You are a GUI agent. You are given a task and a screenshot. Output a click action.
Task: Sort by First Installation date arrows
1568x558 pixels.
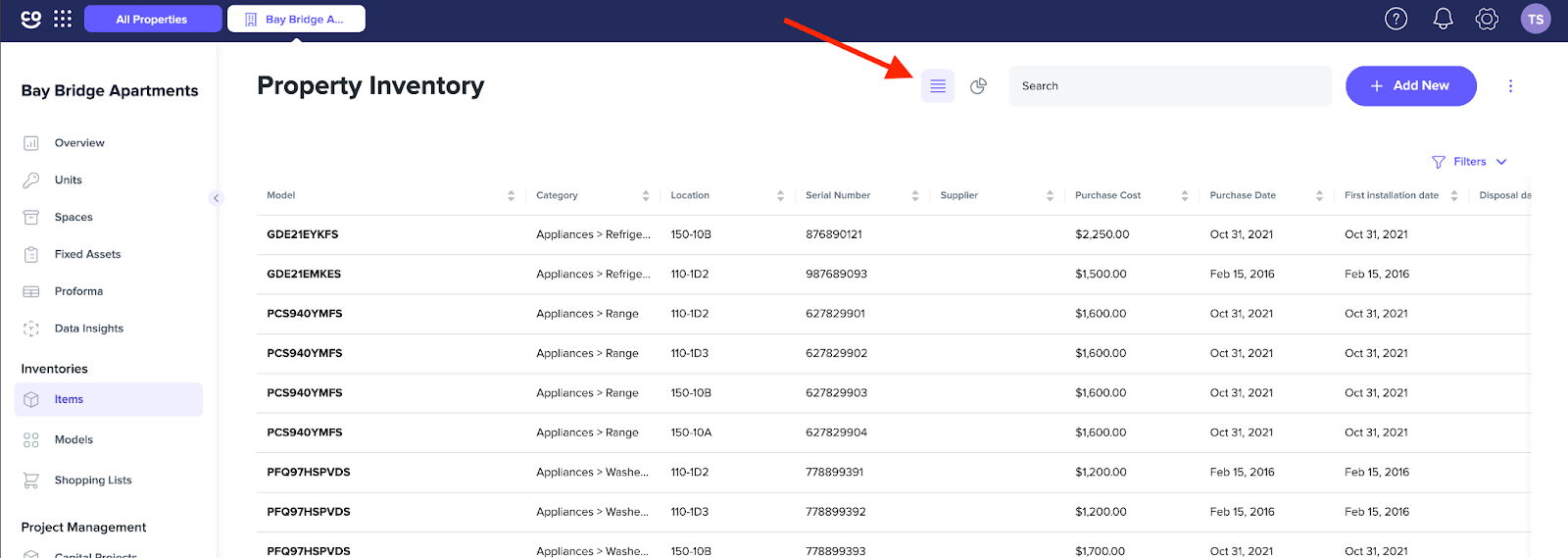coord(1454,196)
